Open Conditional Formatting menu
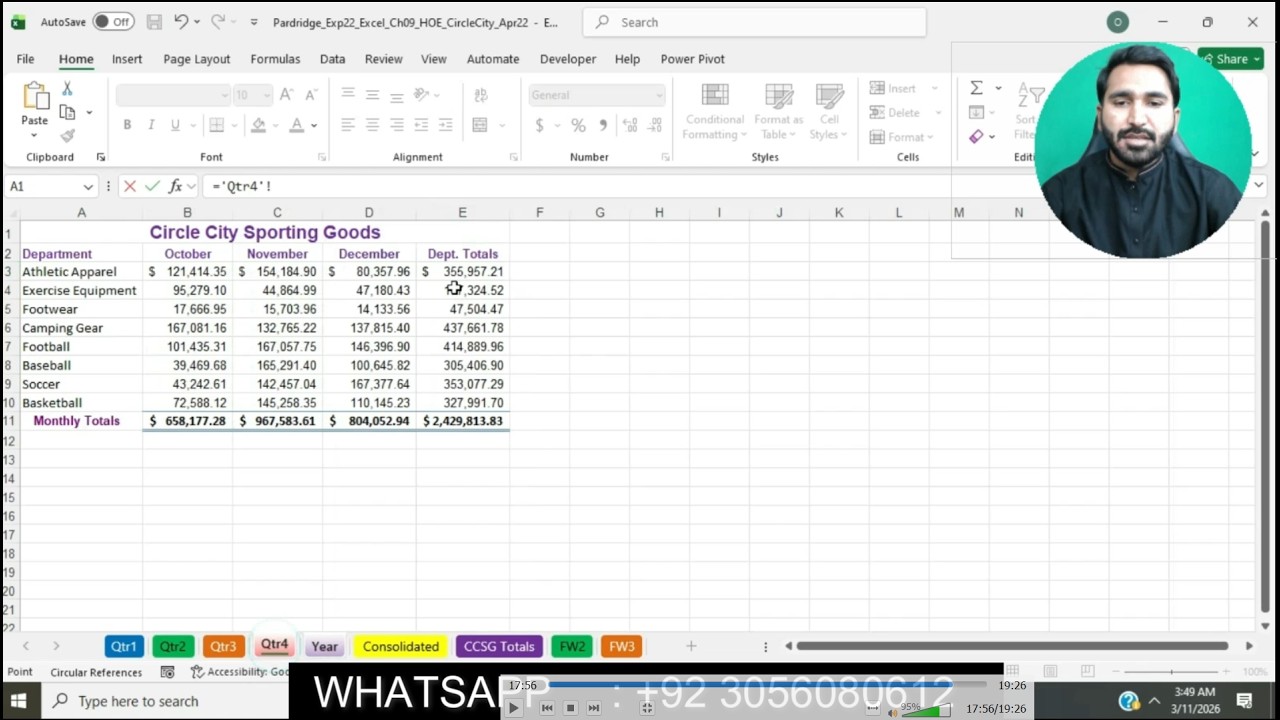The image size is (1280, 720). point(714,111)
